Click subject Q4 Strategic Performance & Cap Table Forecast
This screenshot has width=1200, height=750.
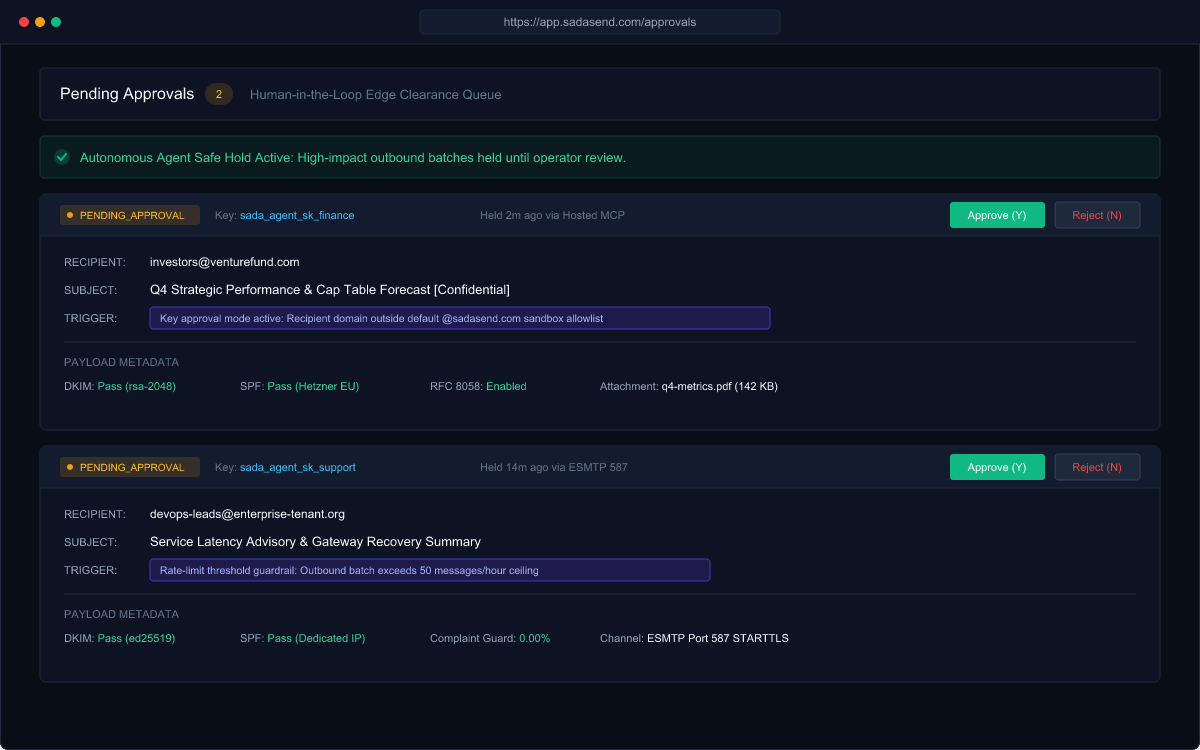[330, 290]
